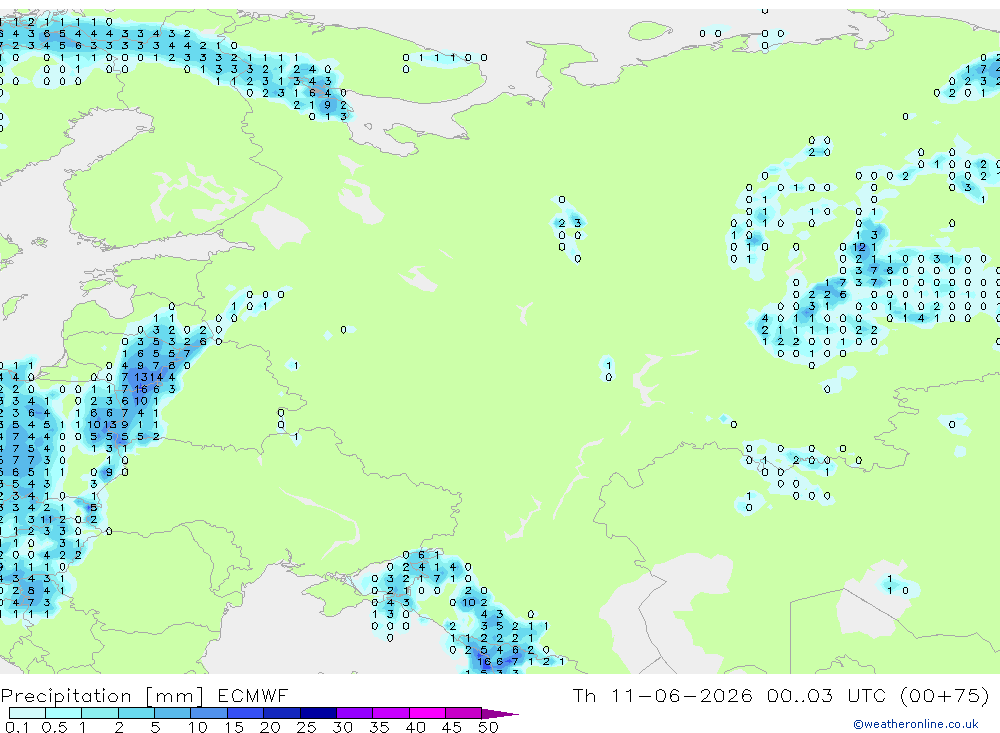Viewport: 1000px width, 733px height.
Task: Click the 20–25 mm dark blue swatch
Action: [282, 713]
